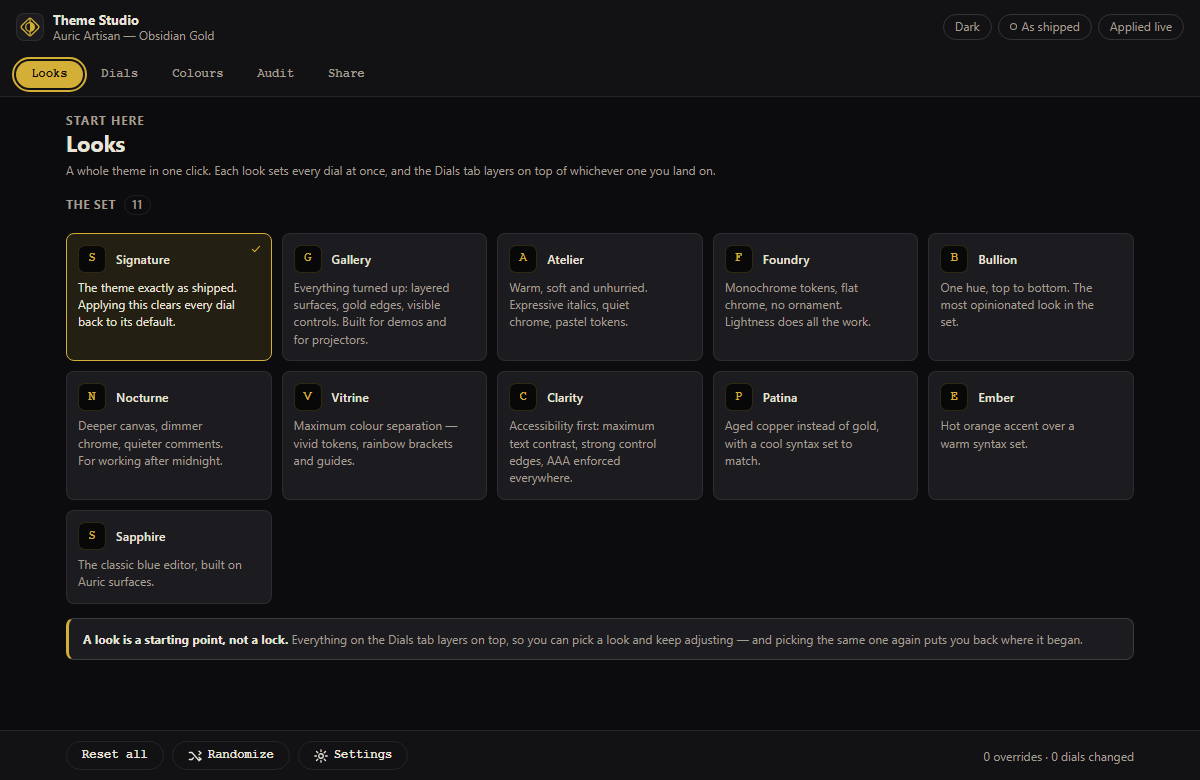Click the Gallery look letter badge
The height and width of the screenshot is (780, 1200).
coord(308,259)
